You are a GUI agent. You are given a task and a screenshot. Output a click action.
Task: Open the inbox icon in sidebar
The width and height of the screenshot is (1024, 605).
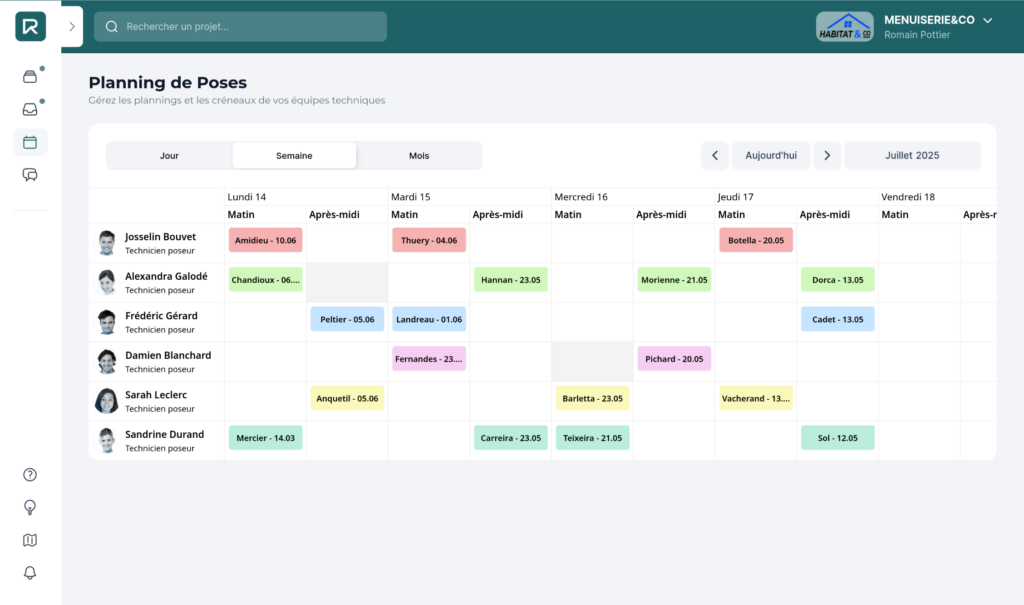[x=30, y=109]
